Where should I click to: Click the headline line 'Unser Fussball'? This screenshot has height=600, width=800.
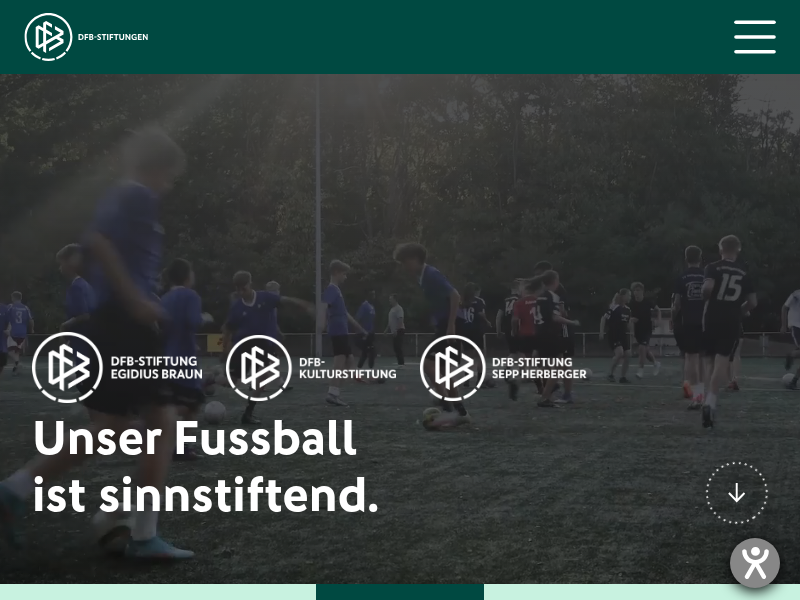tap(194, 438)
